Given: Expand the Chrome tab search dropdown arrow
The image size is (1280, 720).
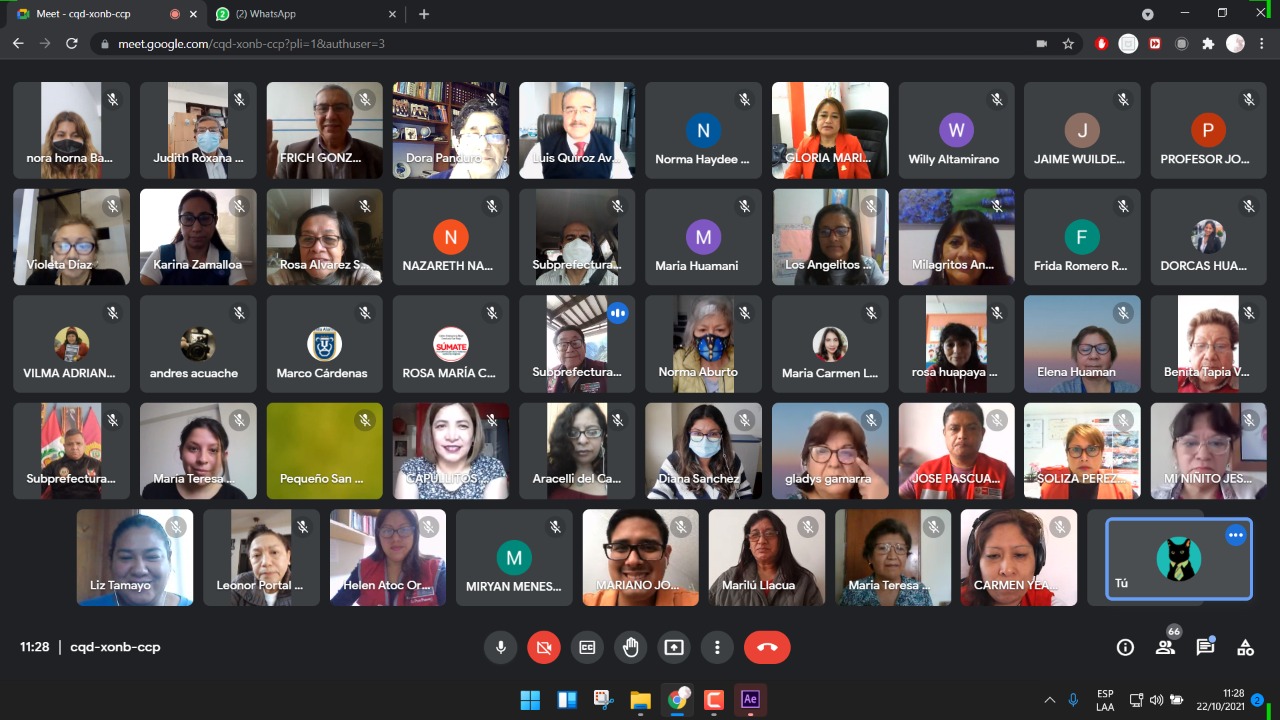Looking at the screenshot, I should 1148,14.
